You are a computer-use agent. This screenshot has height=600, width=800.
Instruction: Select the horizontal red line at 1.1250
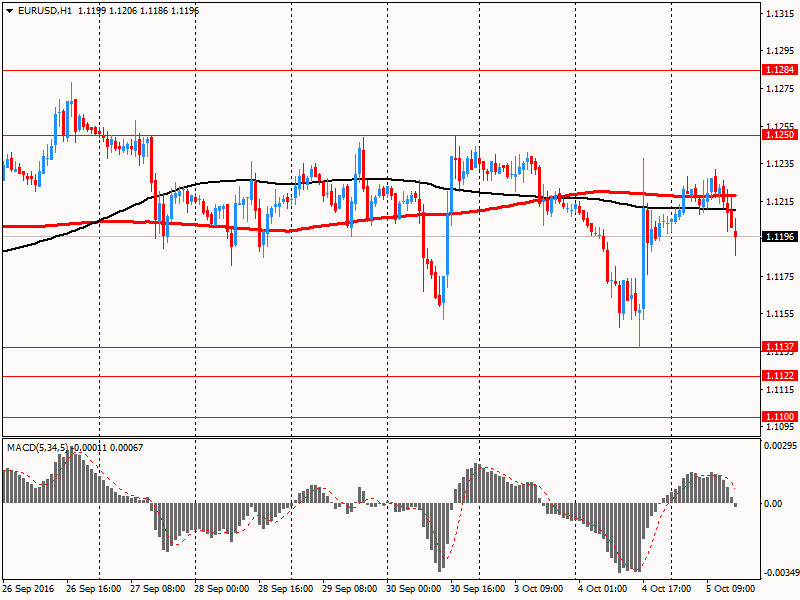(x=381, y=136)
